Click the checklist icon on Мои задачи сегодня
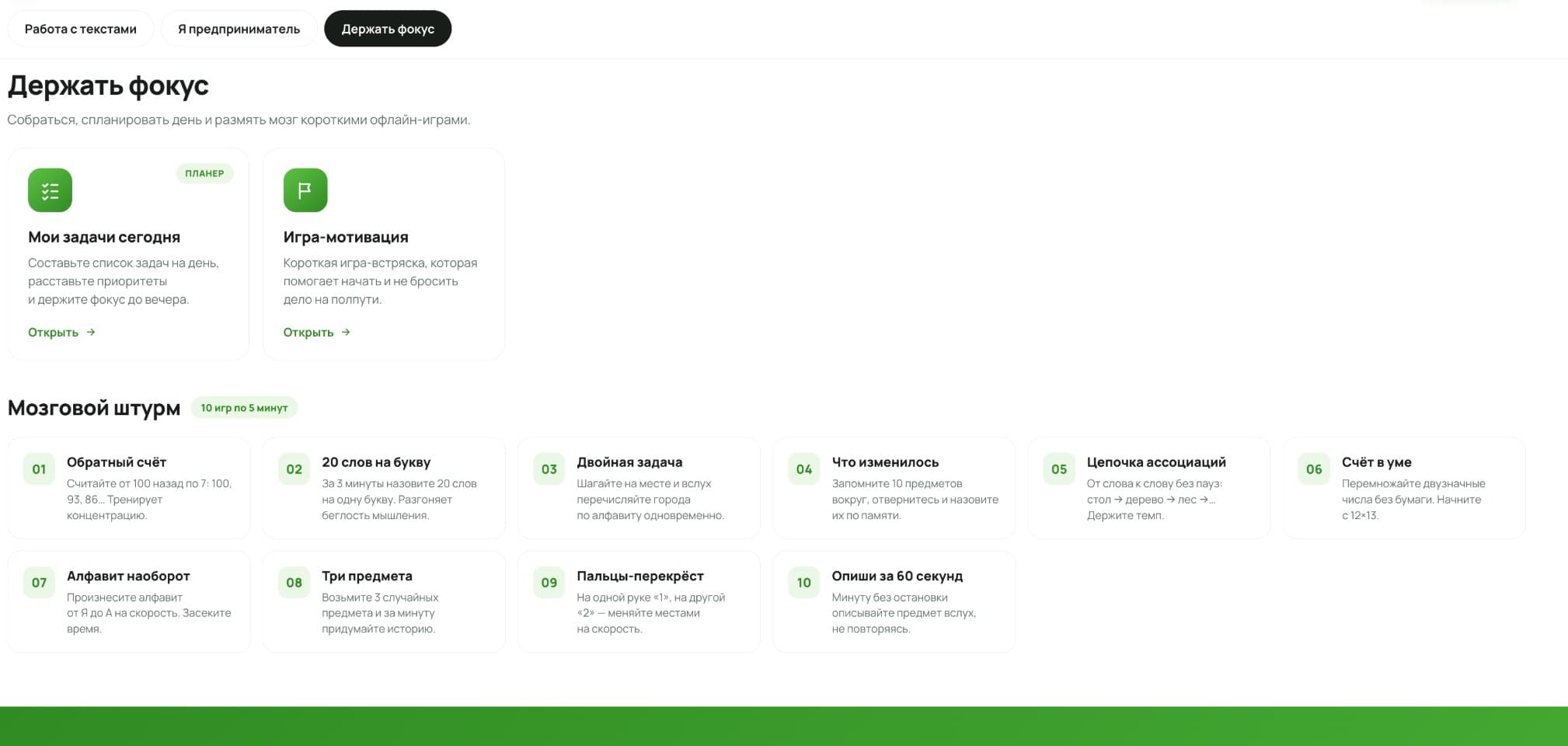Screen dimensions: 1568x746 tap(50, 190)
